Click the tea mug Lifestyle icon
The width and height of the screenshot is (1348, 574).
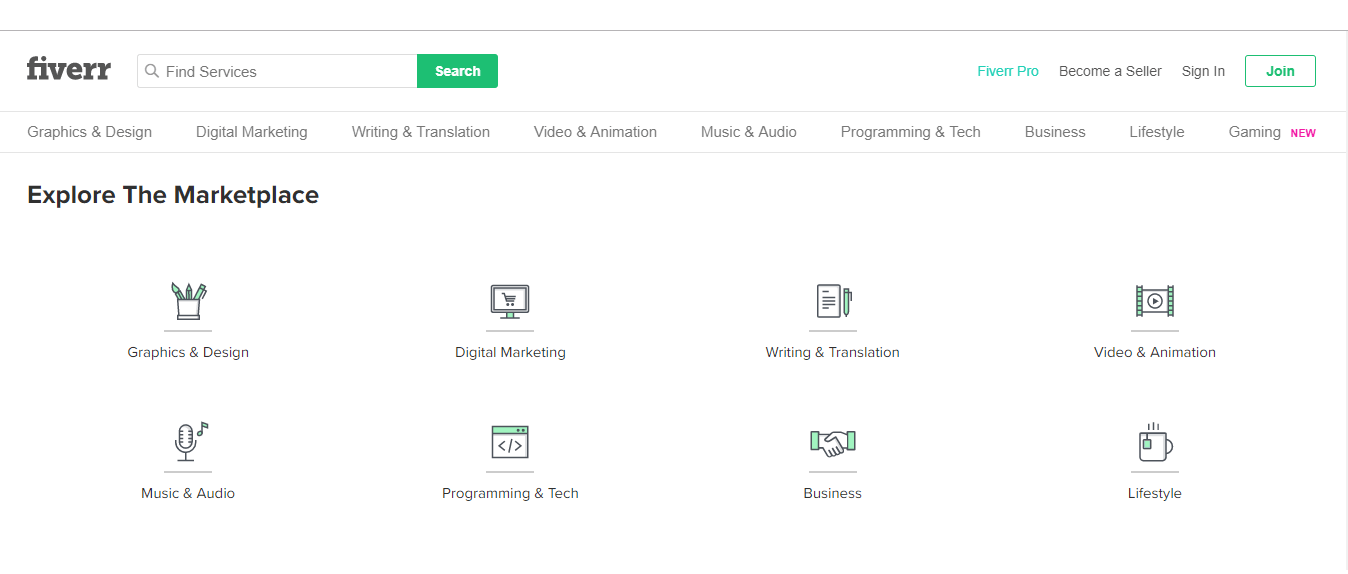pos(1155,442)
